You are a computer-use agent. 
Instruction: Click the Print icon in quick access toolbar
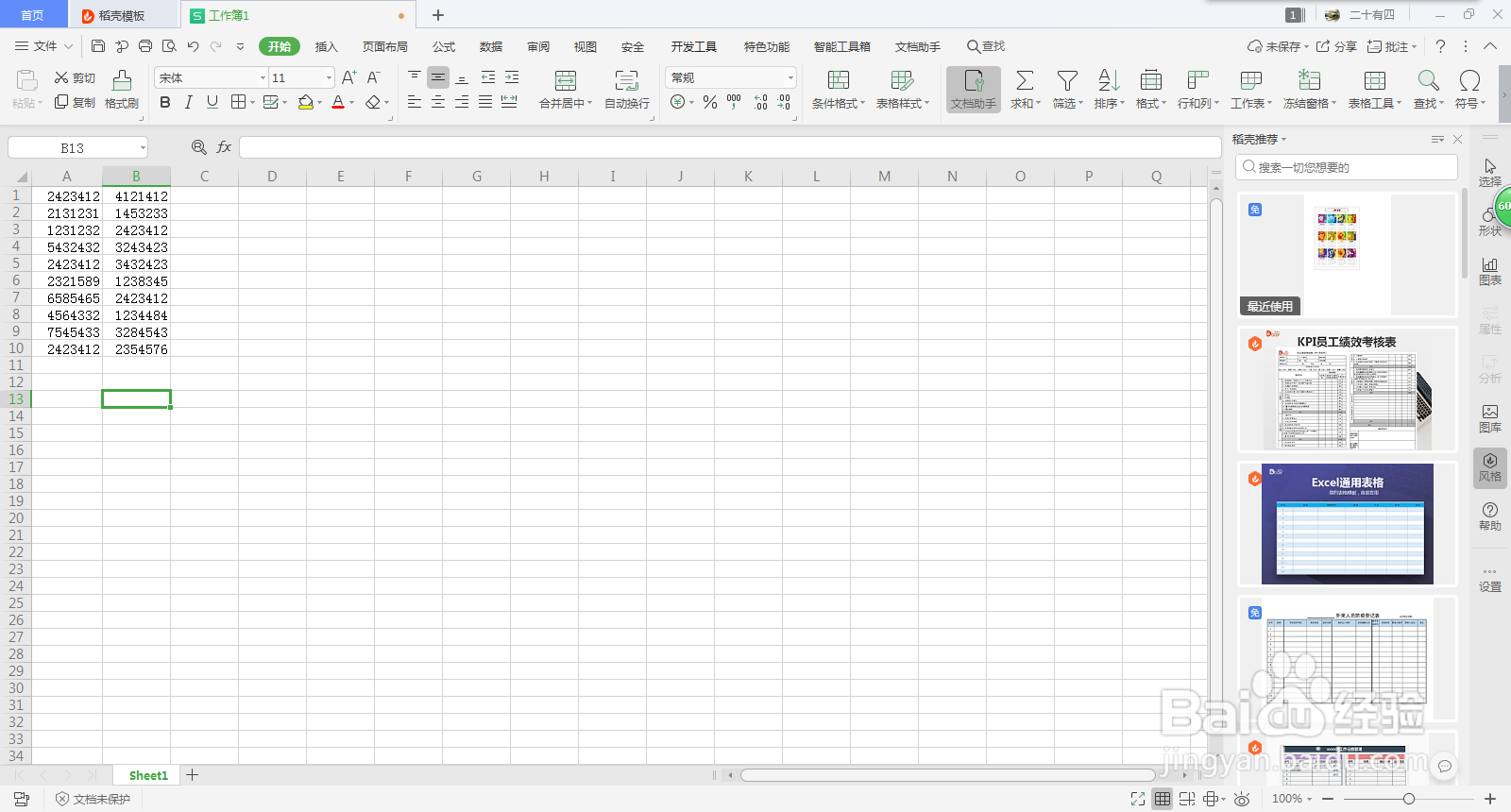[145, 46]
